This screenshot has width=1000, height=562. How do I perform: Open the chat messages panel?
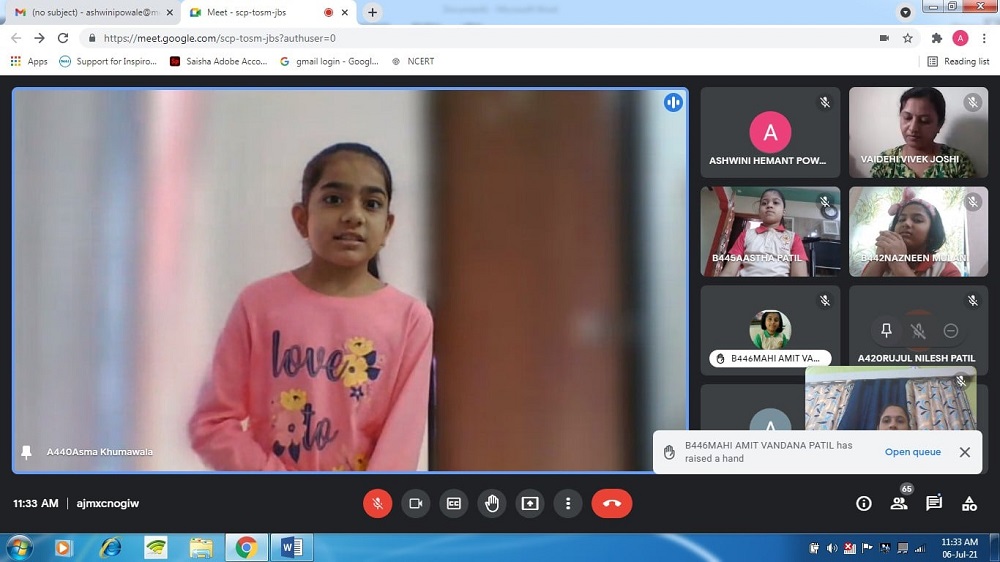click(934, 503)
